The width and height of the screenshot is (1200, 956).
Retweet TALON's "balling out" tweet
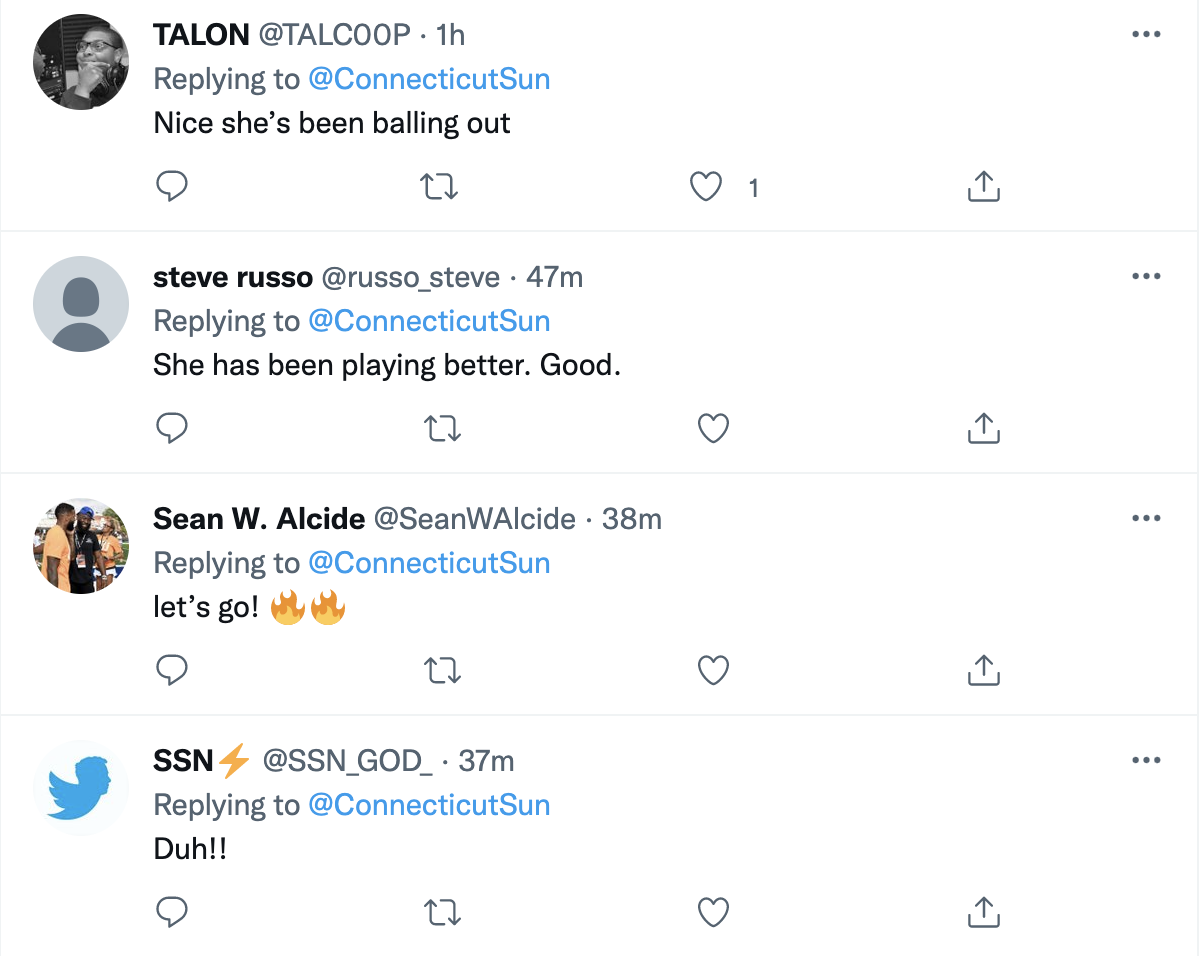[x=441, y=187]
